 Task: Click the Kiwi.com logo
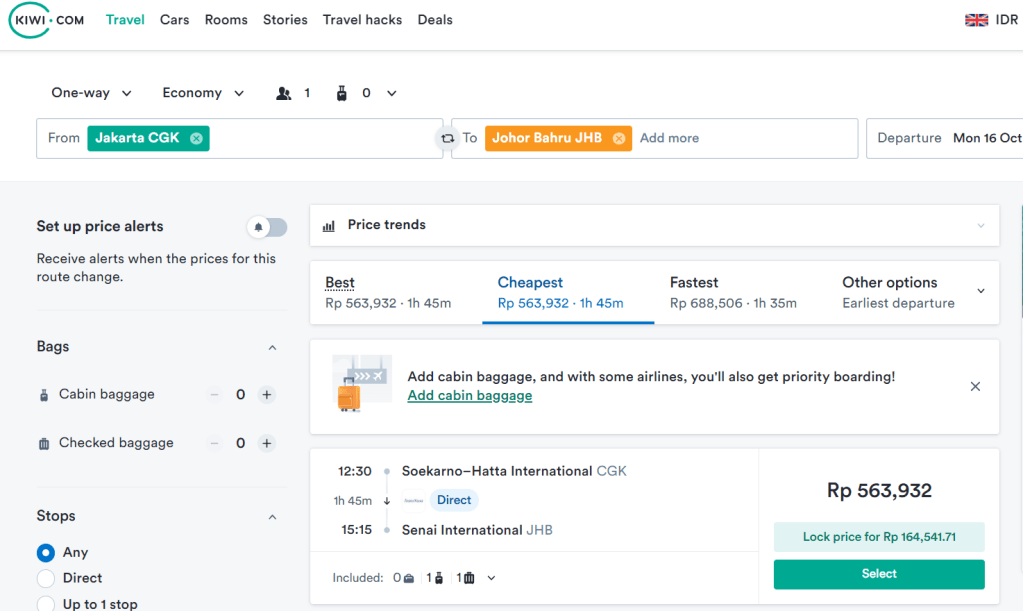click(x=47, y=20)
